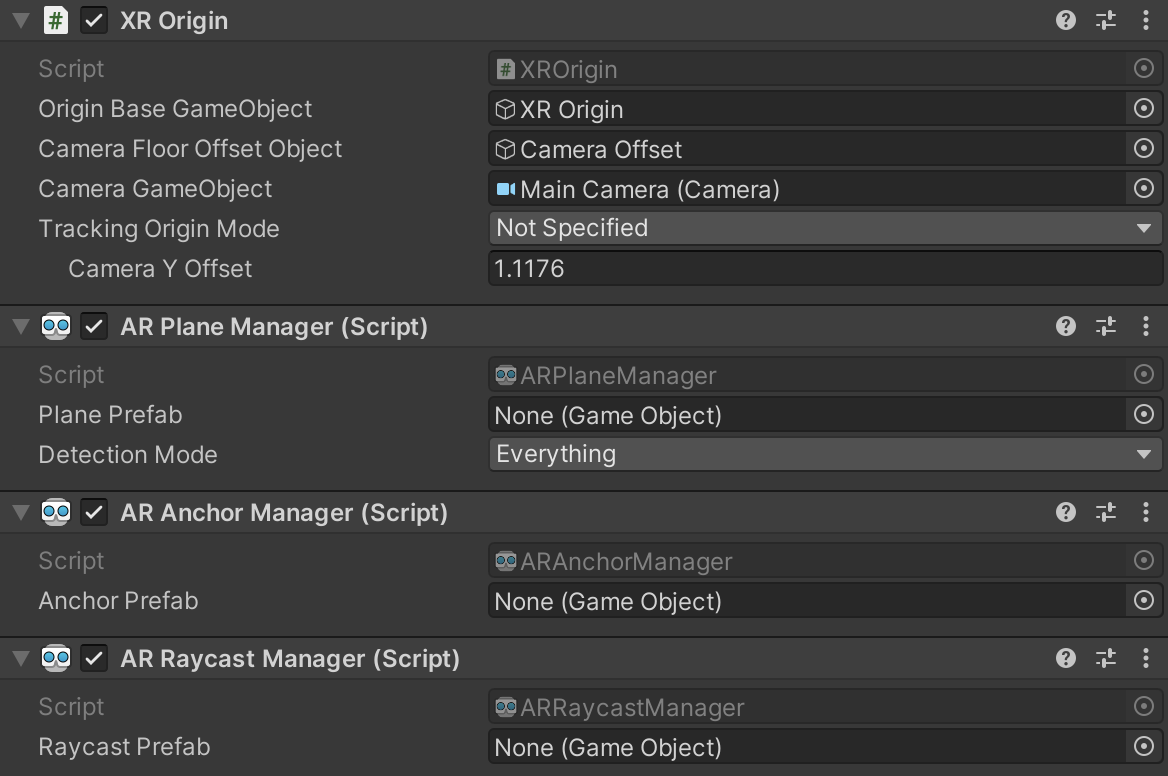This screenshot has width=1168, height=776.
Task: Open the XR Origin kebab menu
Action: 1146,20
